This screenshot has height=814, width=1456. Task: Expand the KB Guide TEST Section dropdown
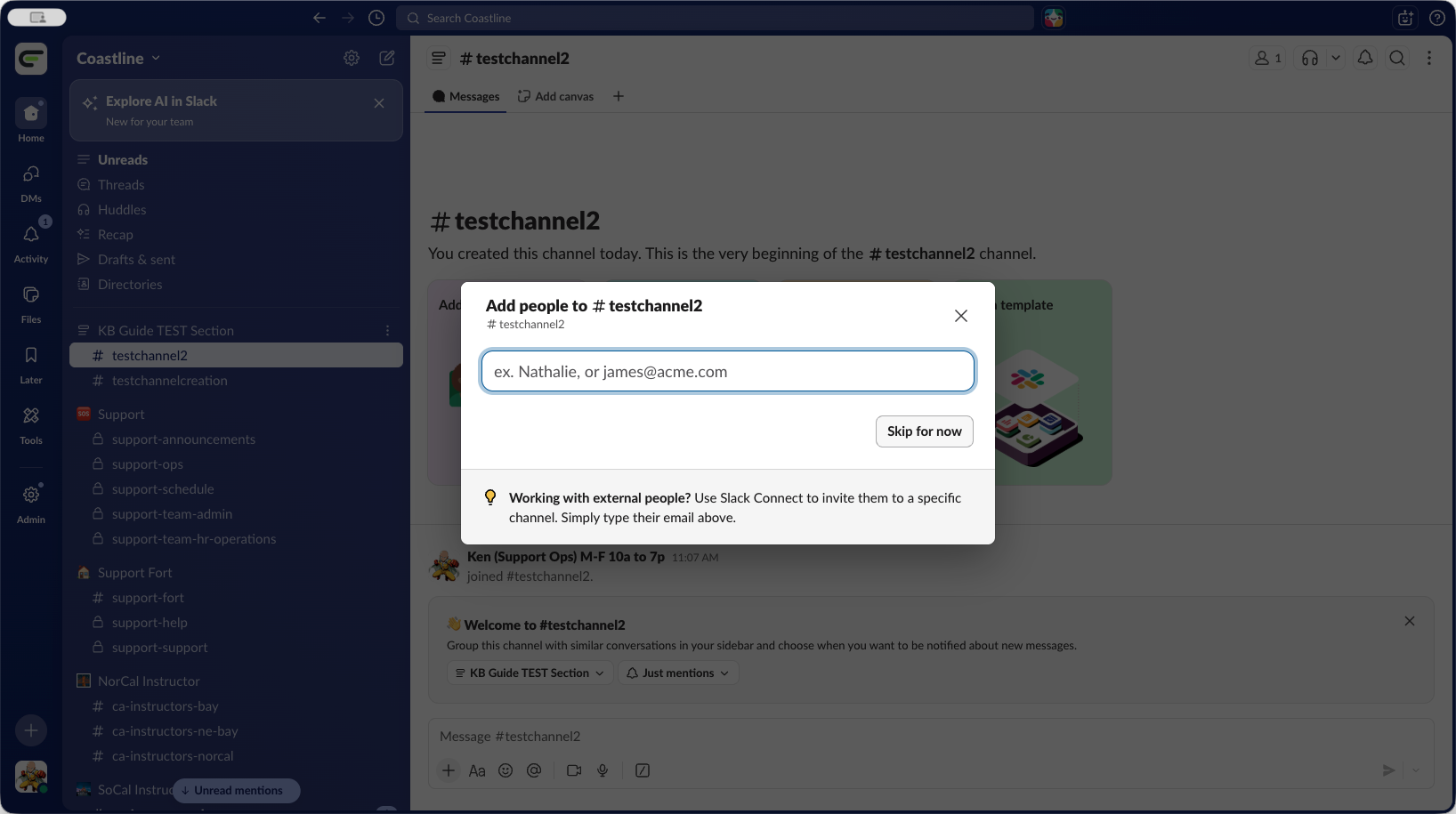pos(530,673)
